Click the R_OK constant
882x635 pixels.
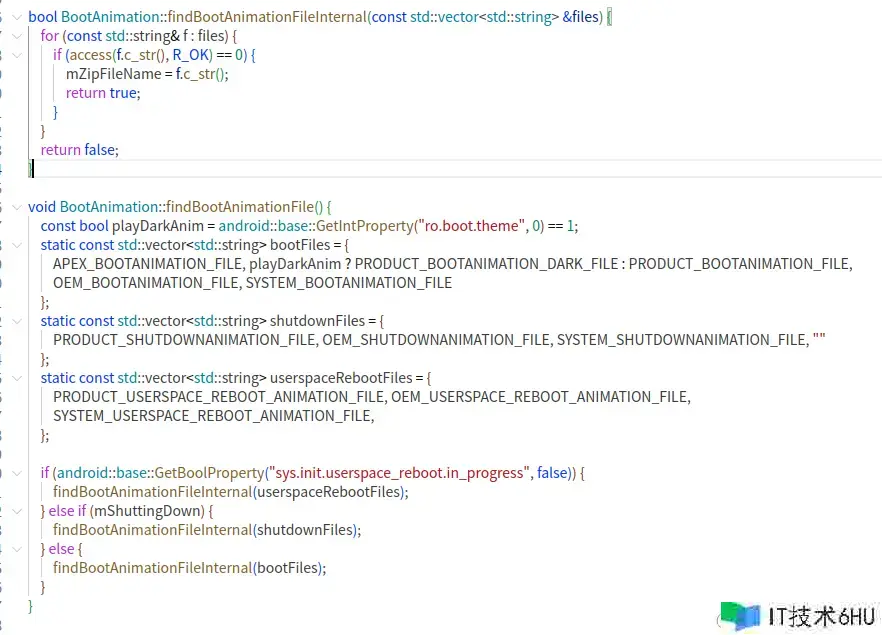(191, 55)
